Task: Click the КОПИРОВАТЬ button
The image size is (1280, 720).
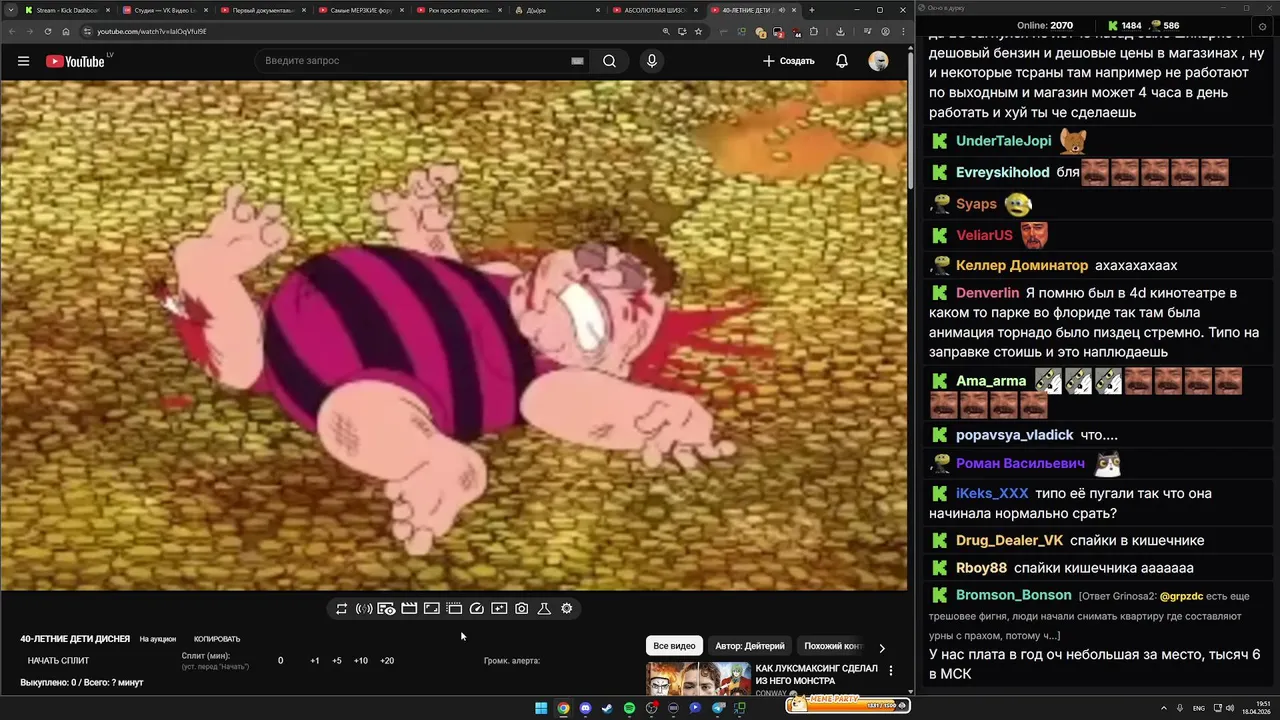Action: (x=217, y=639)
